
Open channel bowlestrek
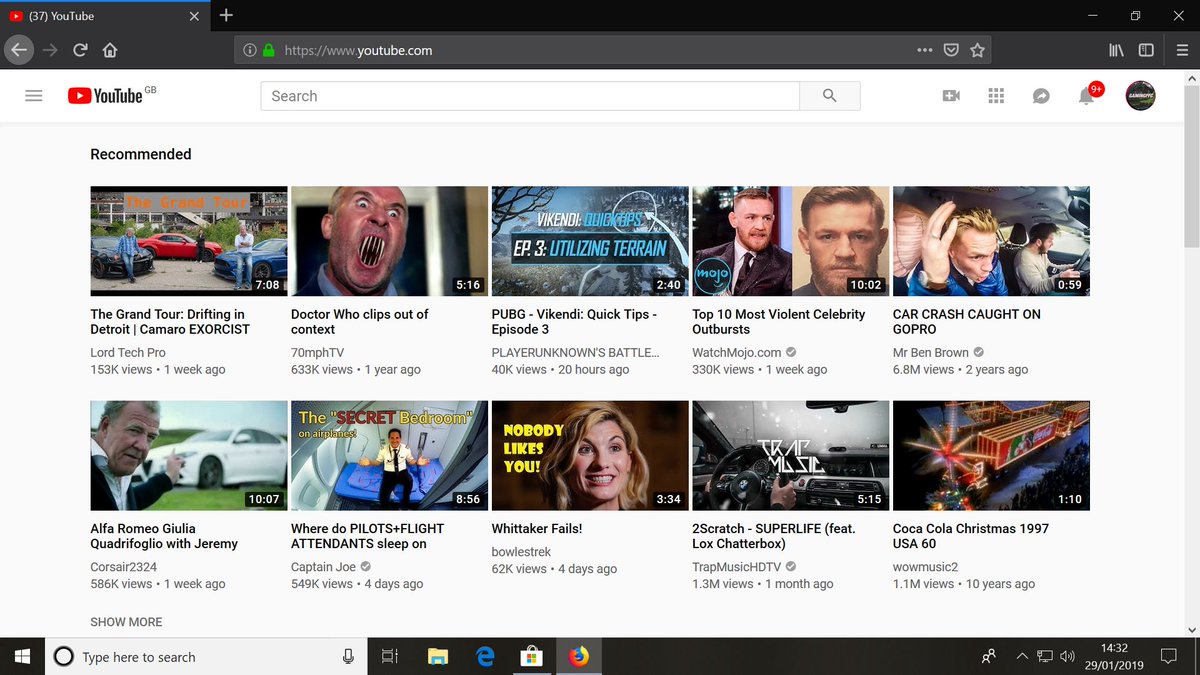[x=521, y=552]
